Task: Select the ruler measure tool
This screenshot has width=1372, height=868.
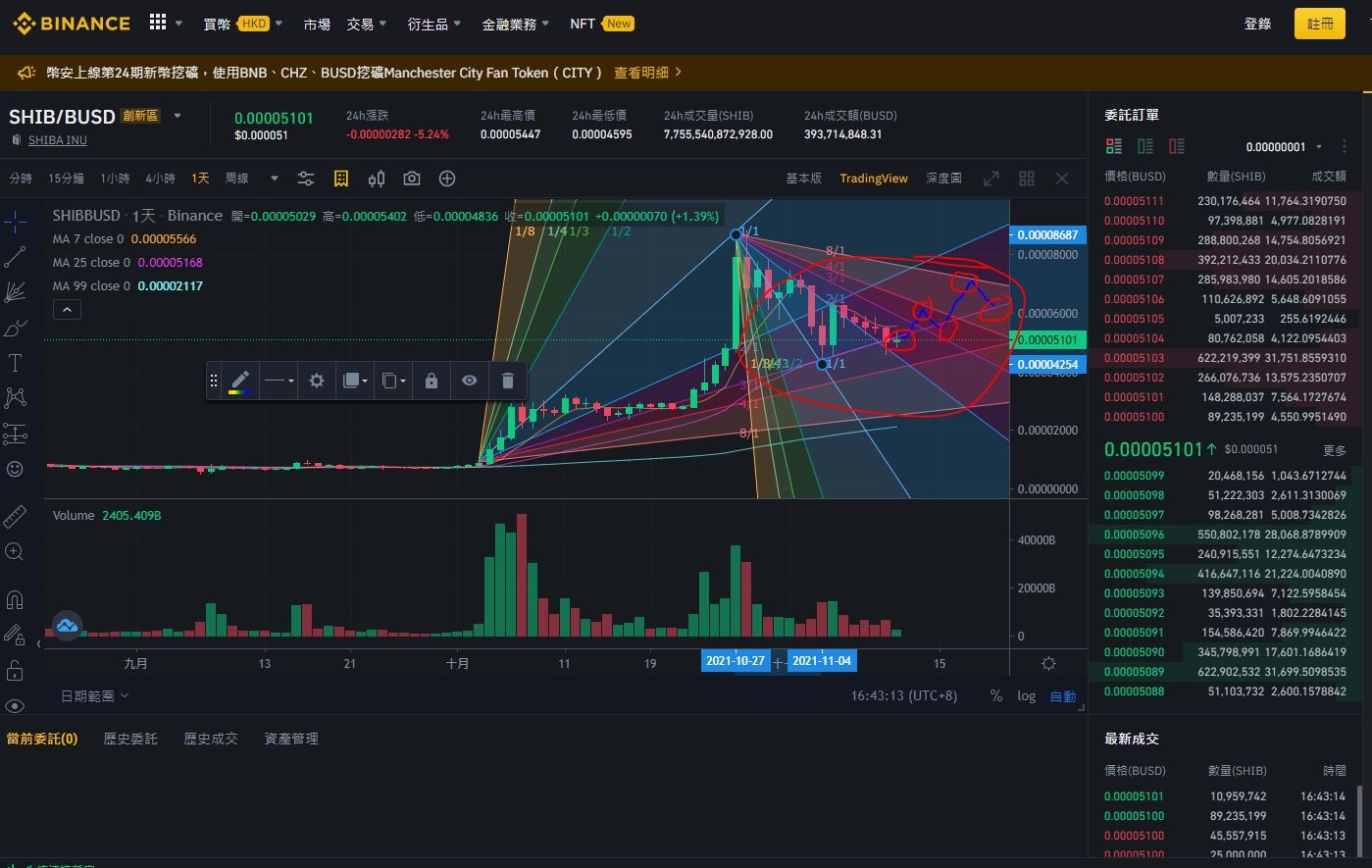Action: pyautogui.click(x=15, y=516)
